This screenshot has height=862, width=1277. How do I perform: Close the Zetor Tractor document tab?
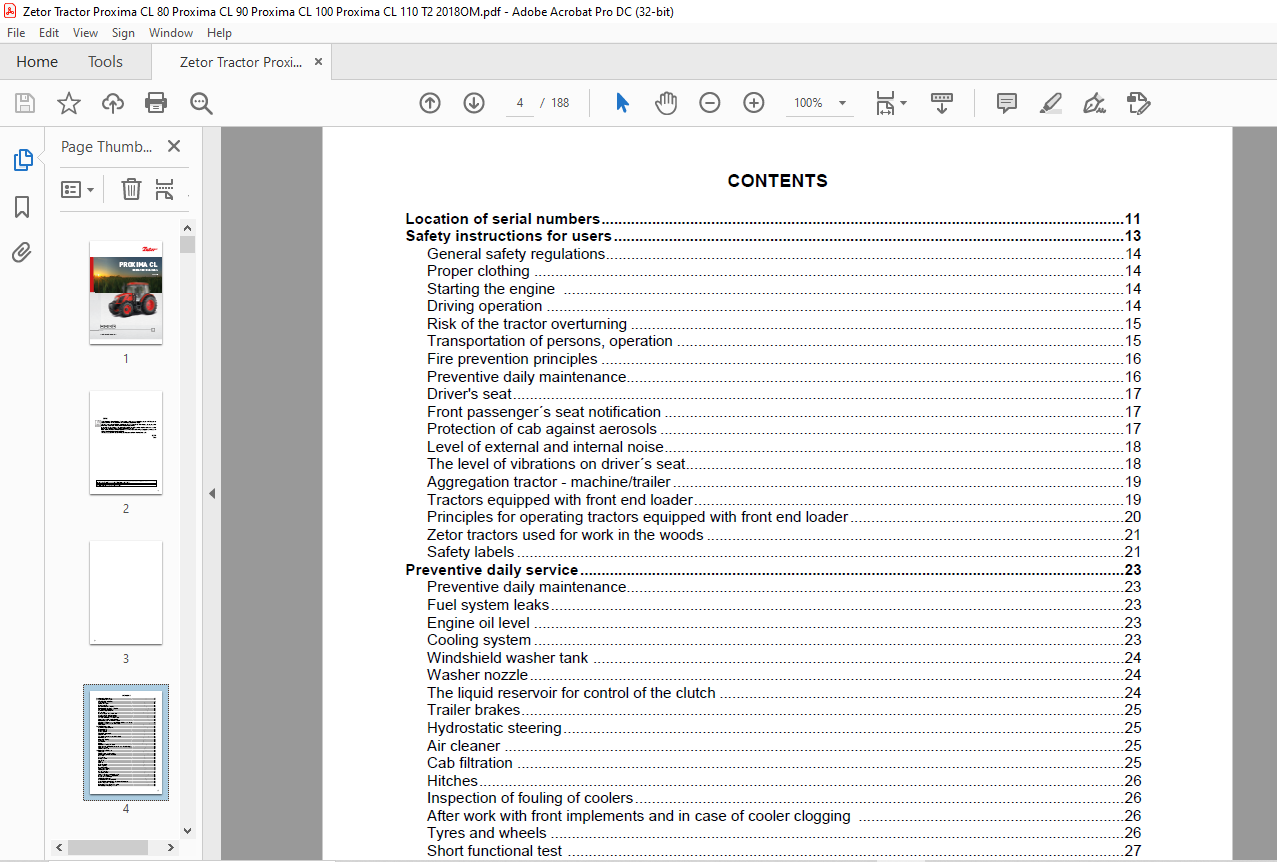tap(318, 61)
